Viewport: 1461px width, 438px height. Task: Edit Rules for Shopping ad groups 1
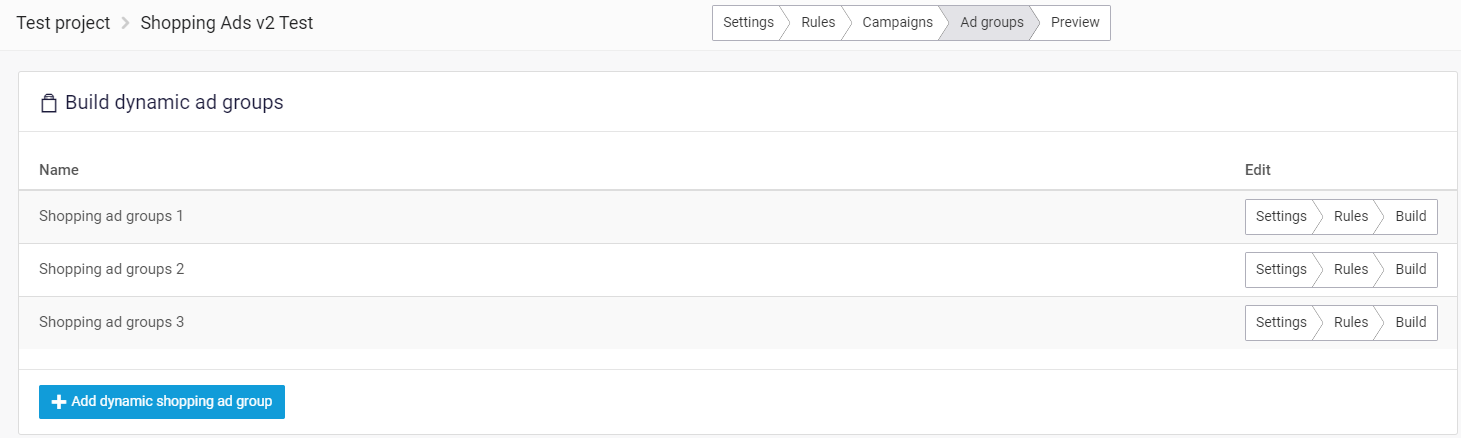(x=1350, y=217)
